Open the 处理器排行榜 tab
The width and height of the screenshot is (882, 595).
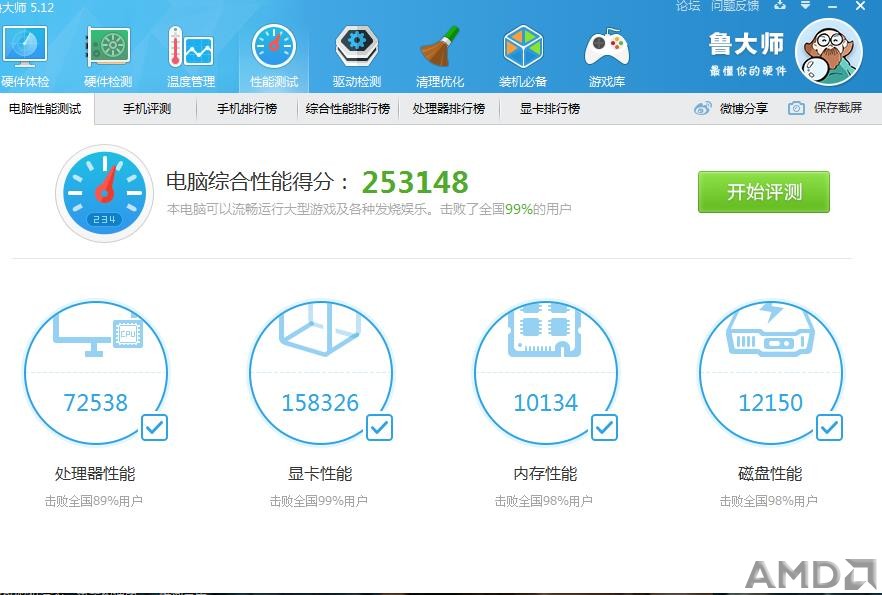coord(449,109)
